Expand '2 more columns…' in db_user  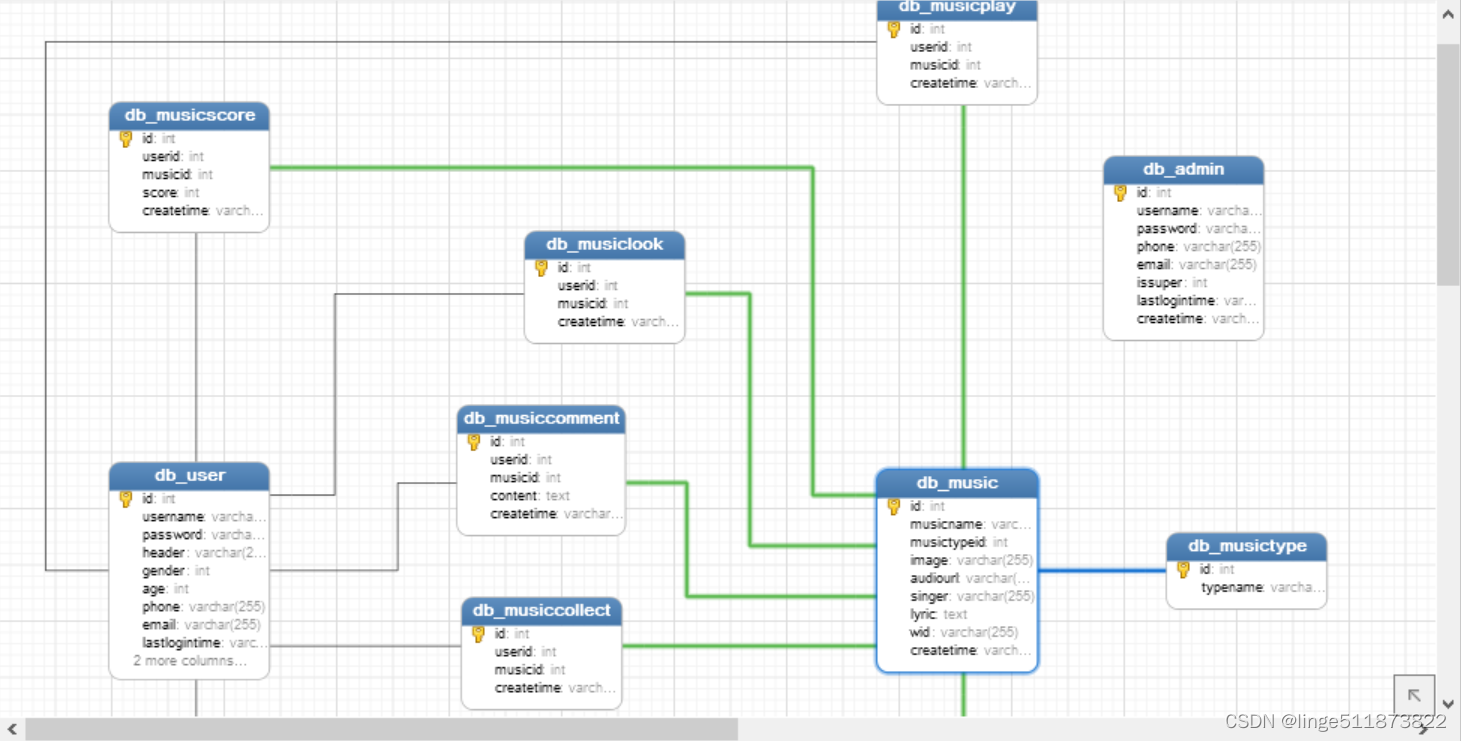coord(190,661)
